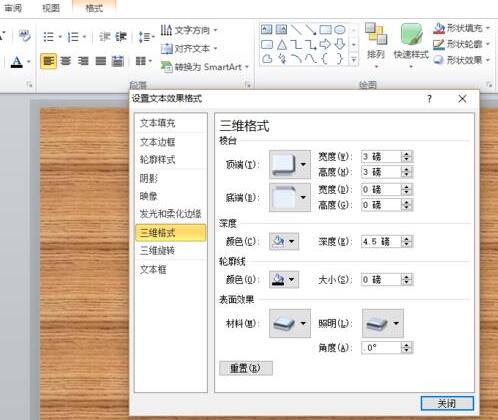Select the curve shape
The height and width of the screenshot is (420, 498).
[311, 59]
